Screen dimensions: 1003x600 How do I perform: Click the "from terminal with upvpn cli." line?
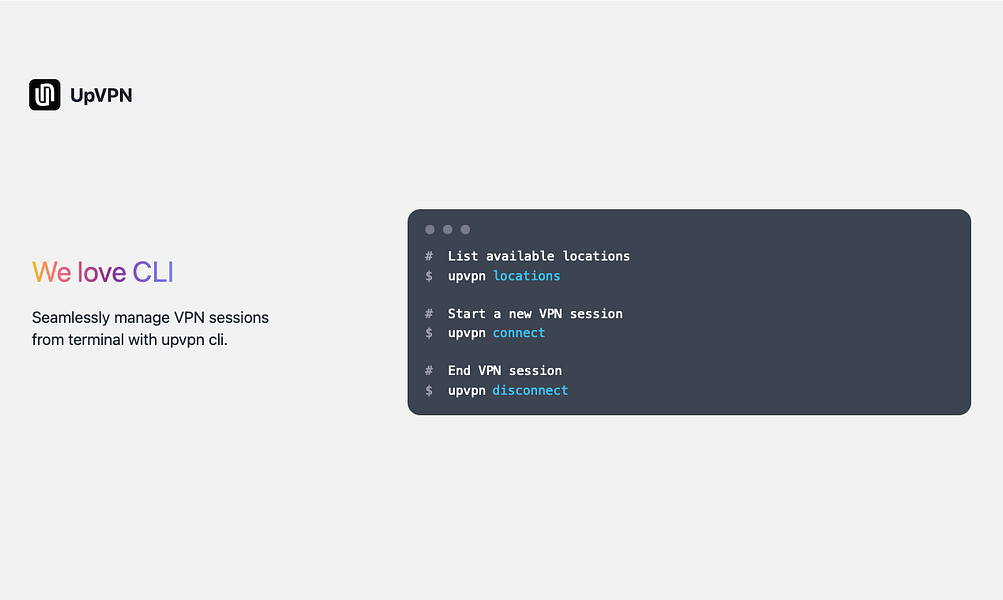click(130, 340)
